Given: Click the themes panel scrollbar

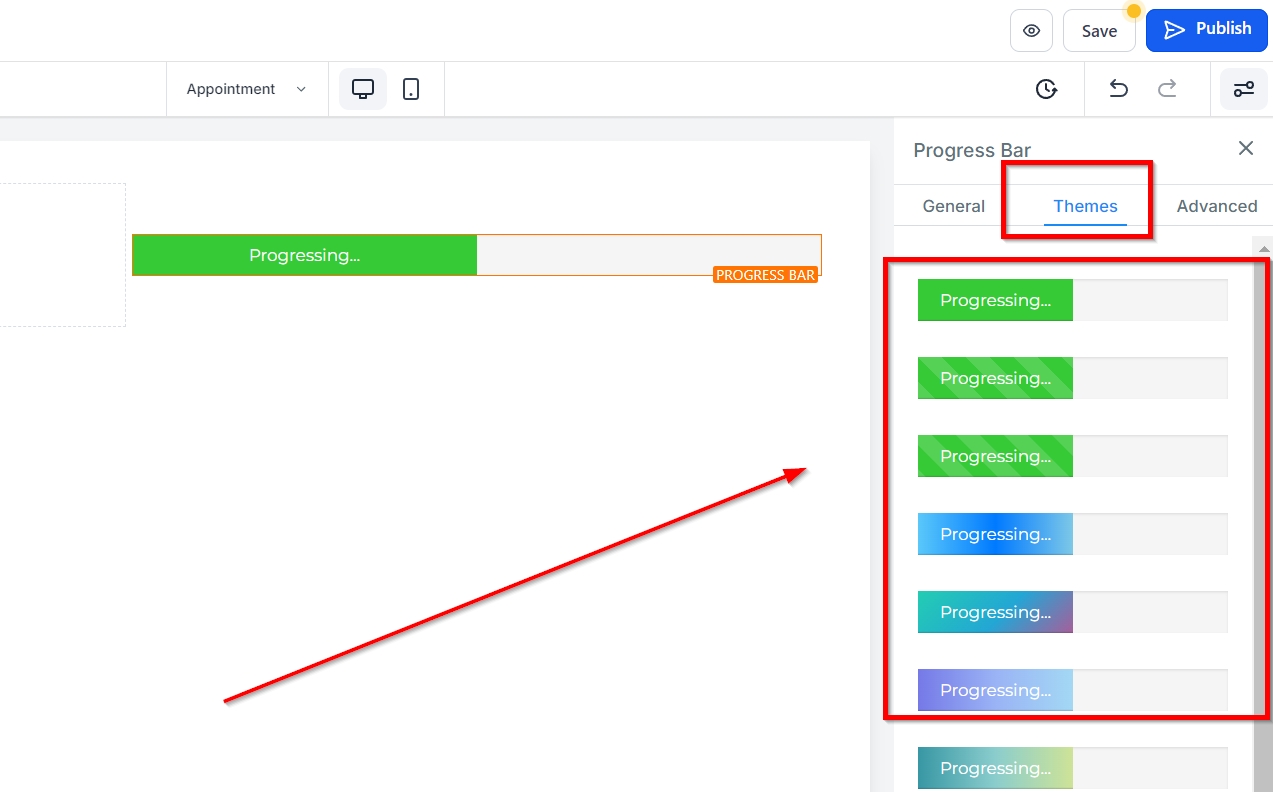Looking at the screenshot, I should [1263, 500].
